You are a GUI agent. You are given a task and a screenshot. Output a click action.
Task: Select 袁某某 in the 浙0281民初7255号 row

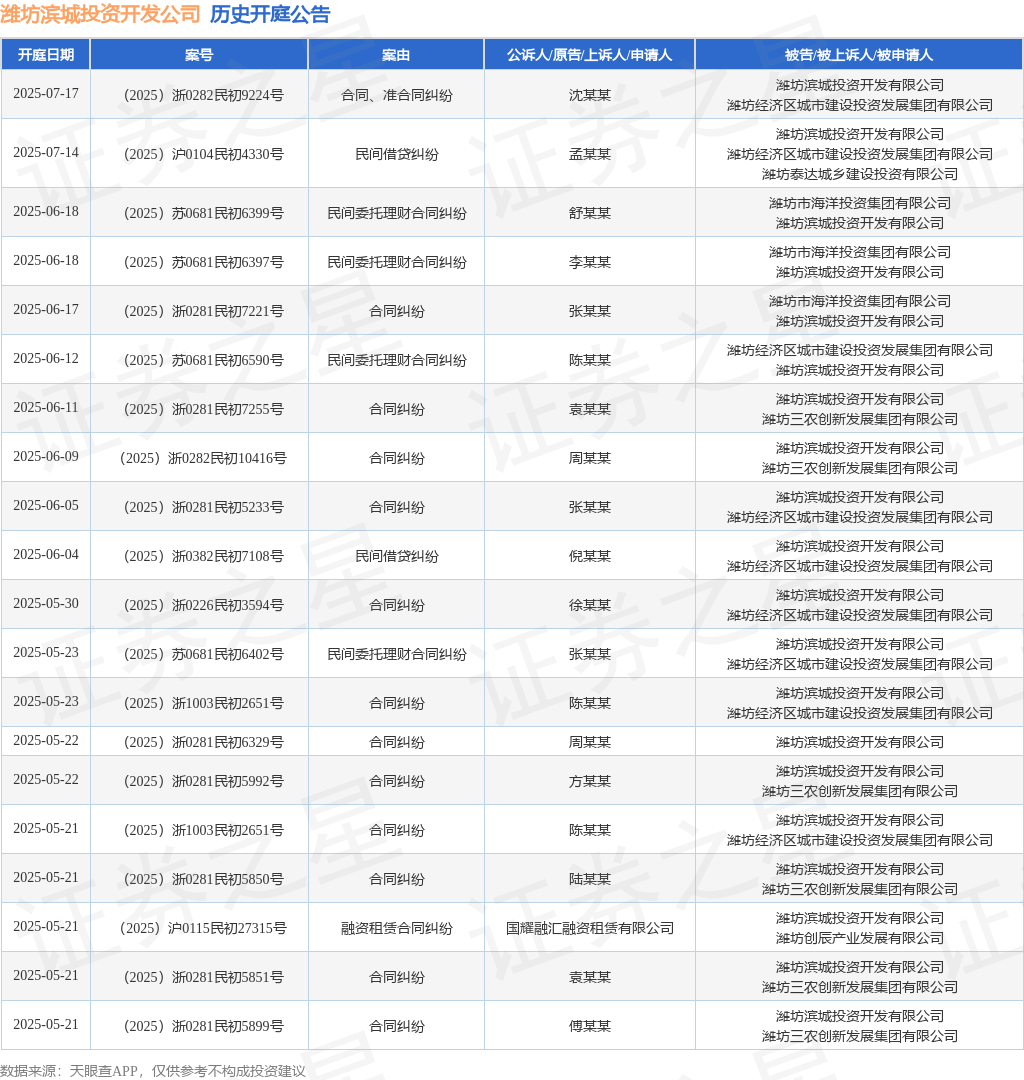(589, 409)
